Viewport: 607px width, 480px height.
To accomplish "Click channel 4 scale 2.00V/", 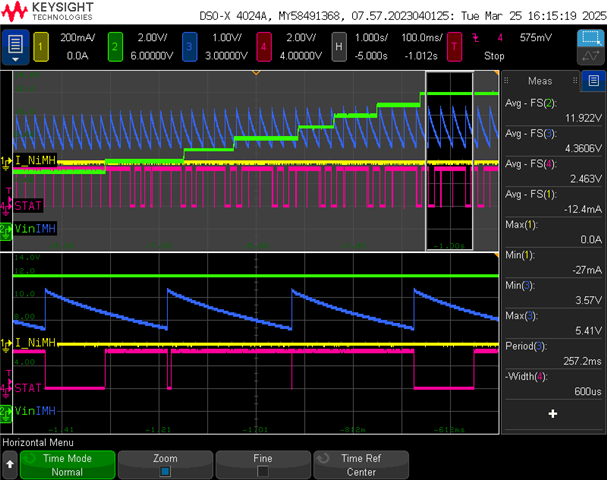I will click(x=301, y=38).
